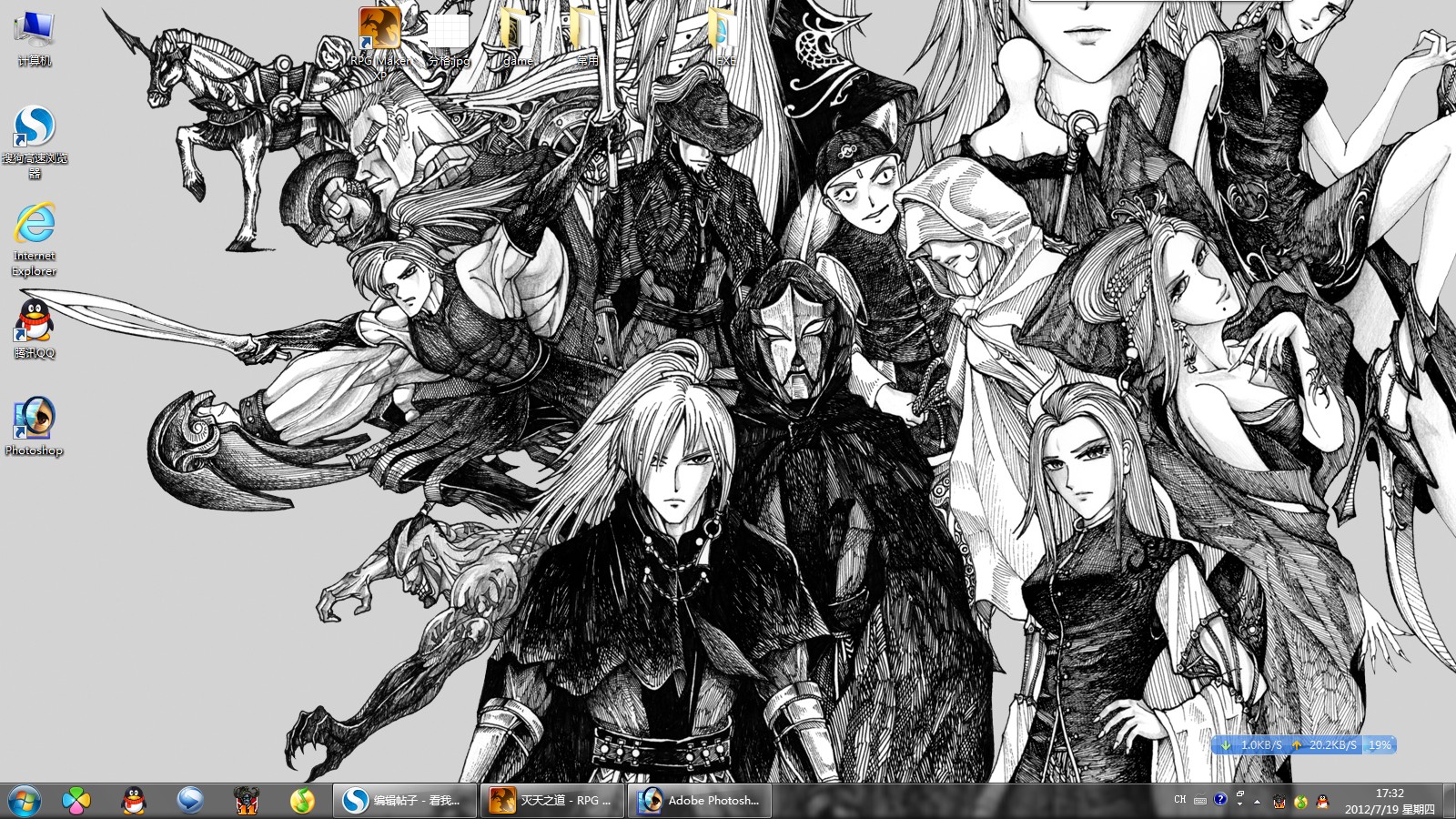This screenshot has height=819, width=1456.
Task: Click the green music icon in system tray
Action: pyautogui.click(x=1301, y=802)
